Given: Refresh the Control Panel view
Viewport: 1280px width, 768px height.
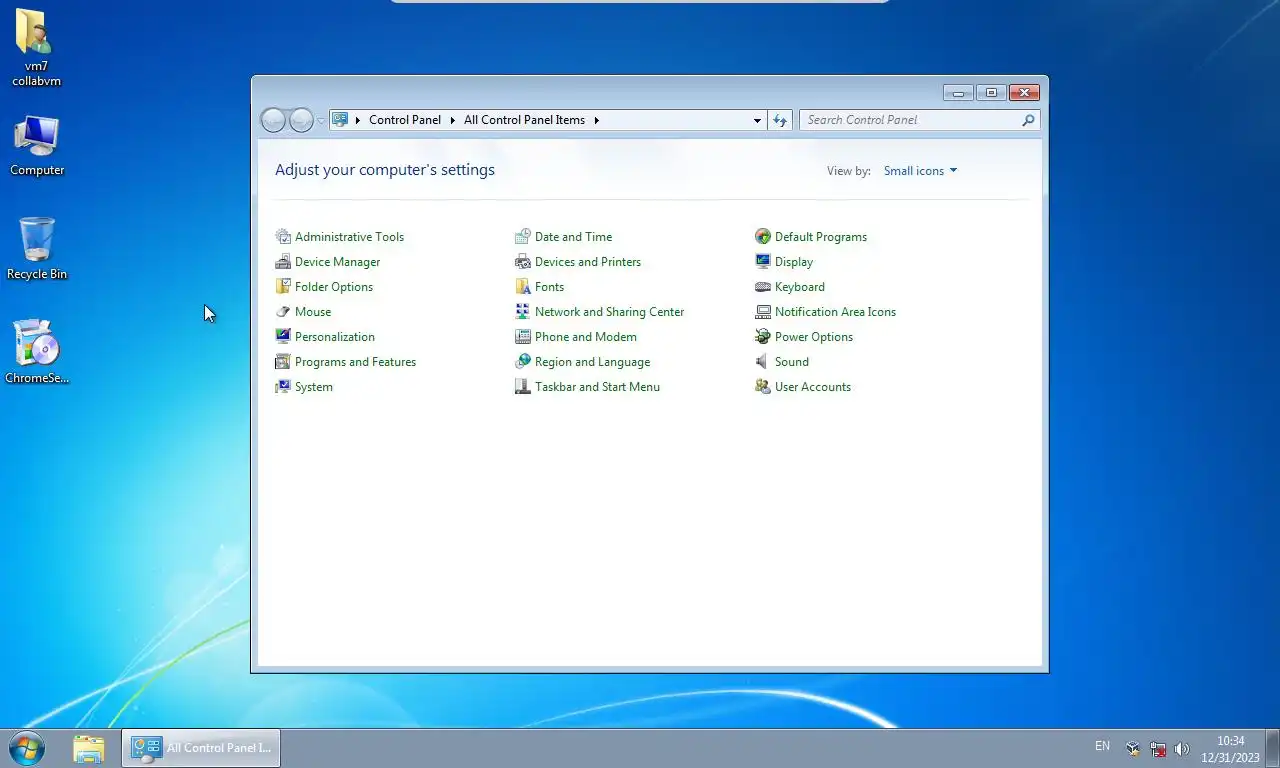Looking at the screenshot, I should coord(780,120).
